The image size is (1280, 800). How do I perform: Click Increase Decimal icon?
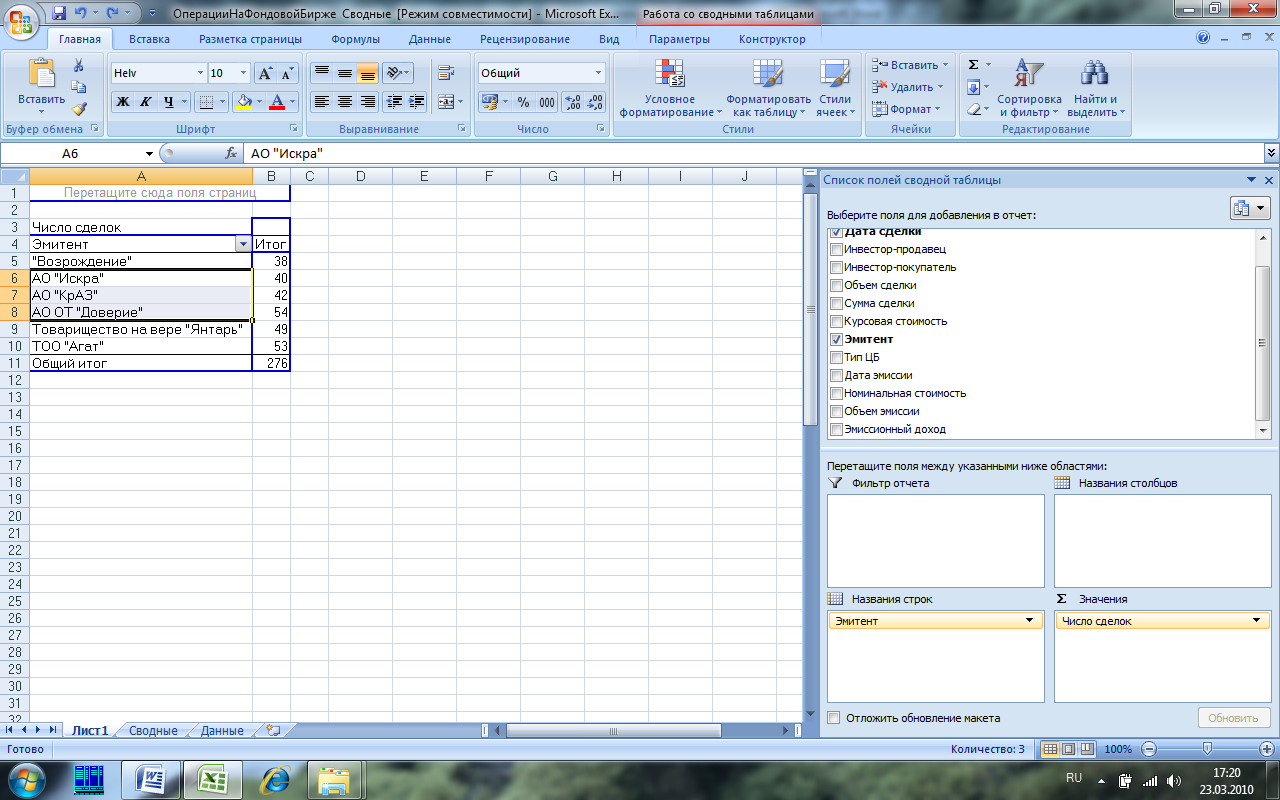573,102
